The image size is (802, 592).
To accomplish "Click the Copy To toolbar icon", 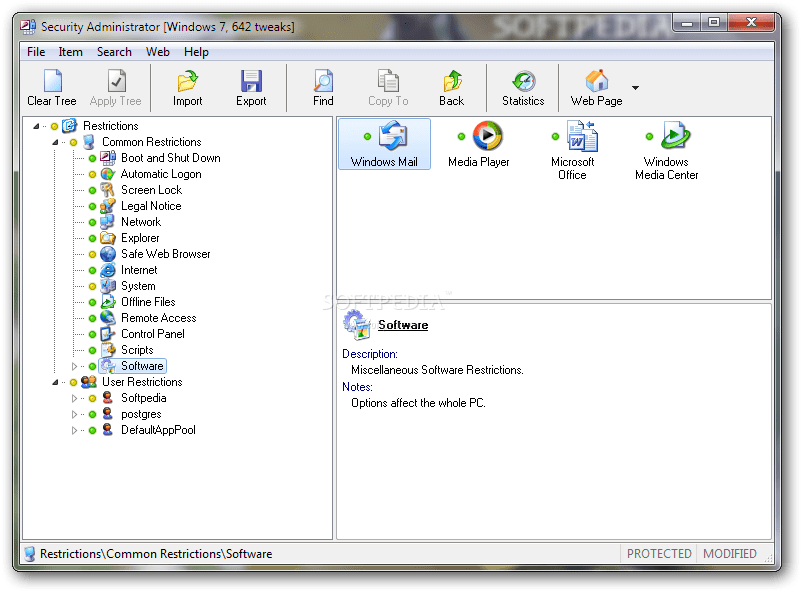I will (388, 81).
